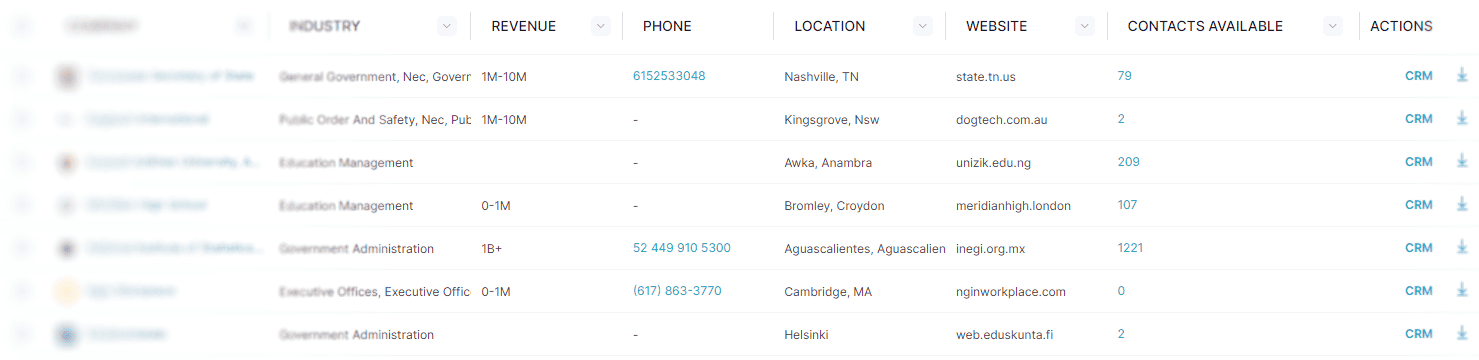Send Cambridge, MA company to CRM
Screen dimensions: 1479x360
[1418, 291]
